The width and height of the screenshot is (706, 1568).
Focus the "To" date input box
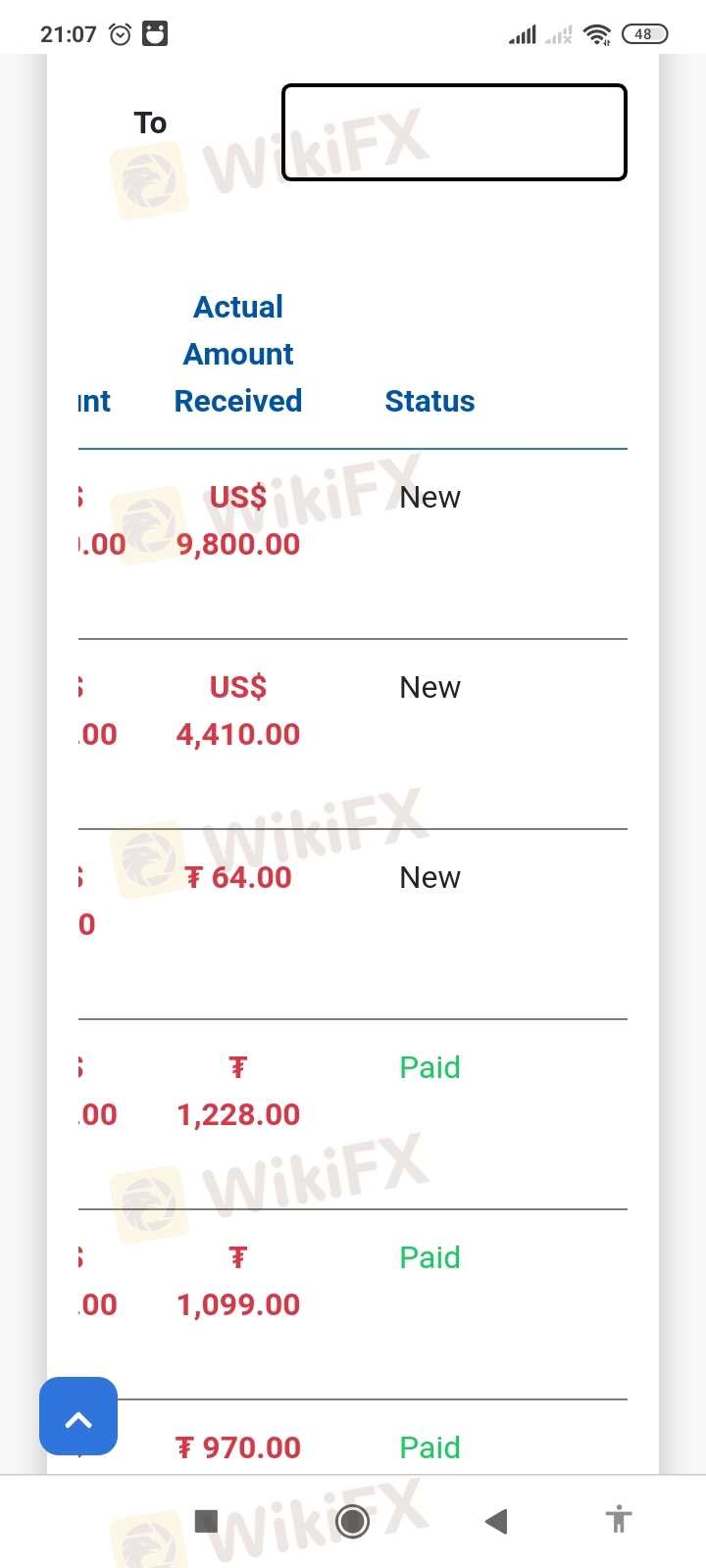454,132
